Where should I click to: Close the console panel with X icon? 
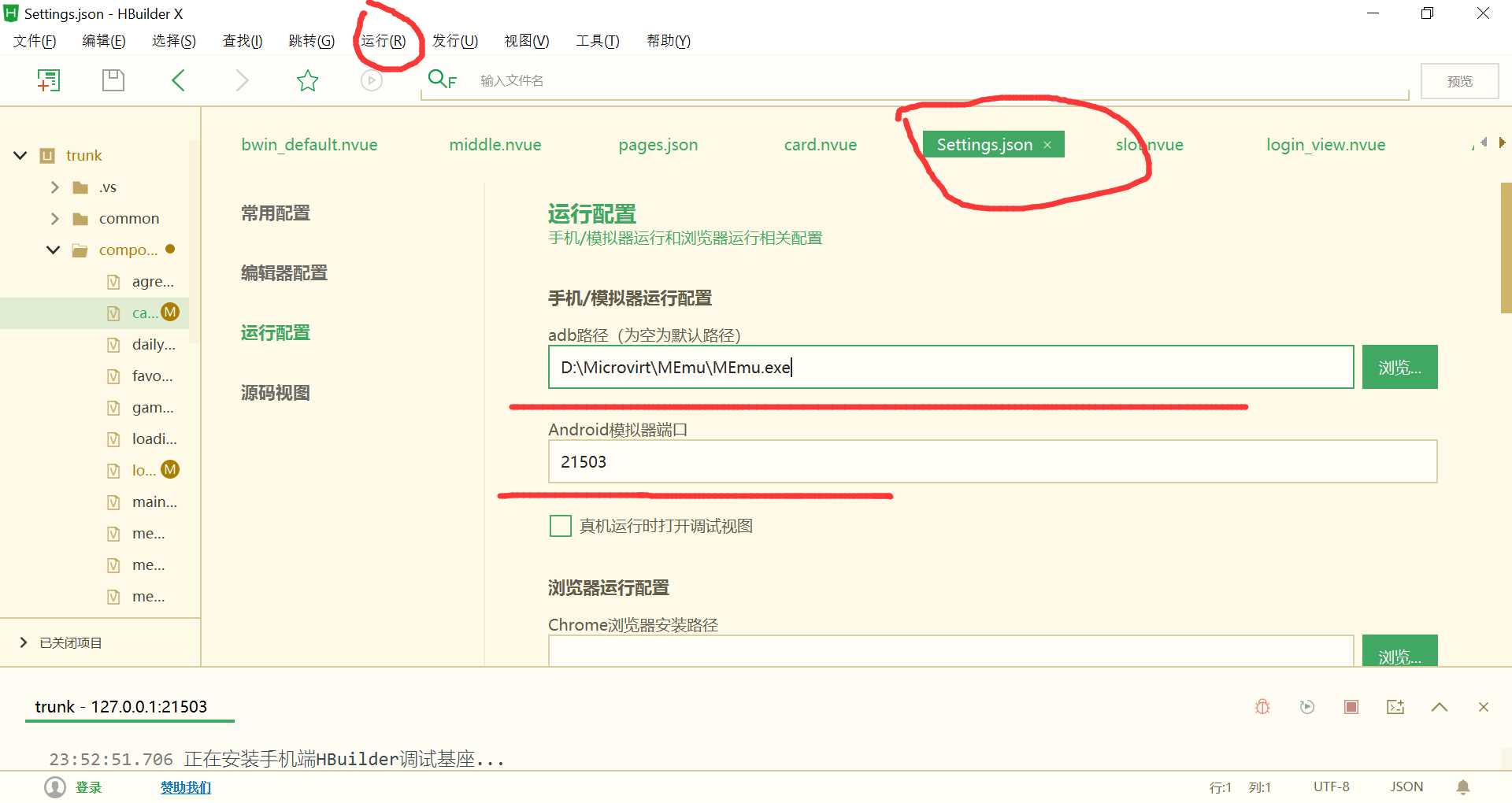coord(1484,707)
